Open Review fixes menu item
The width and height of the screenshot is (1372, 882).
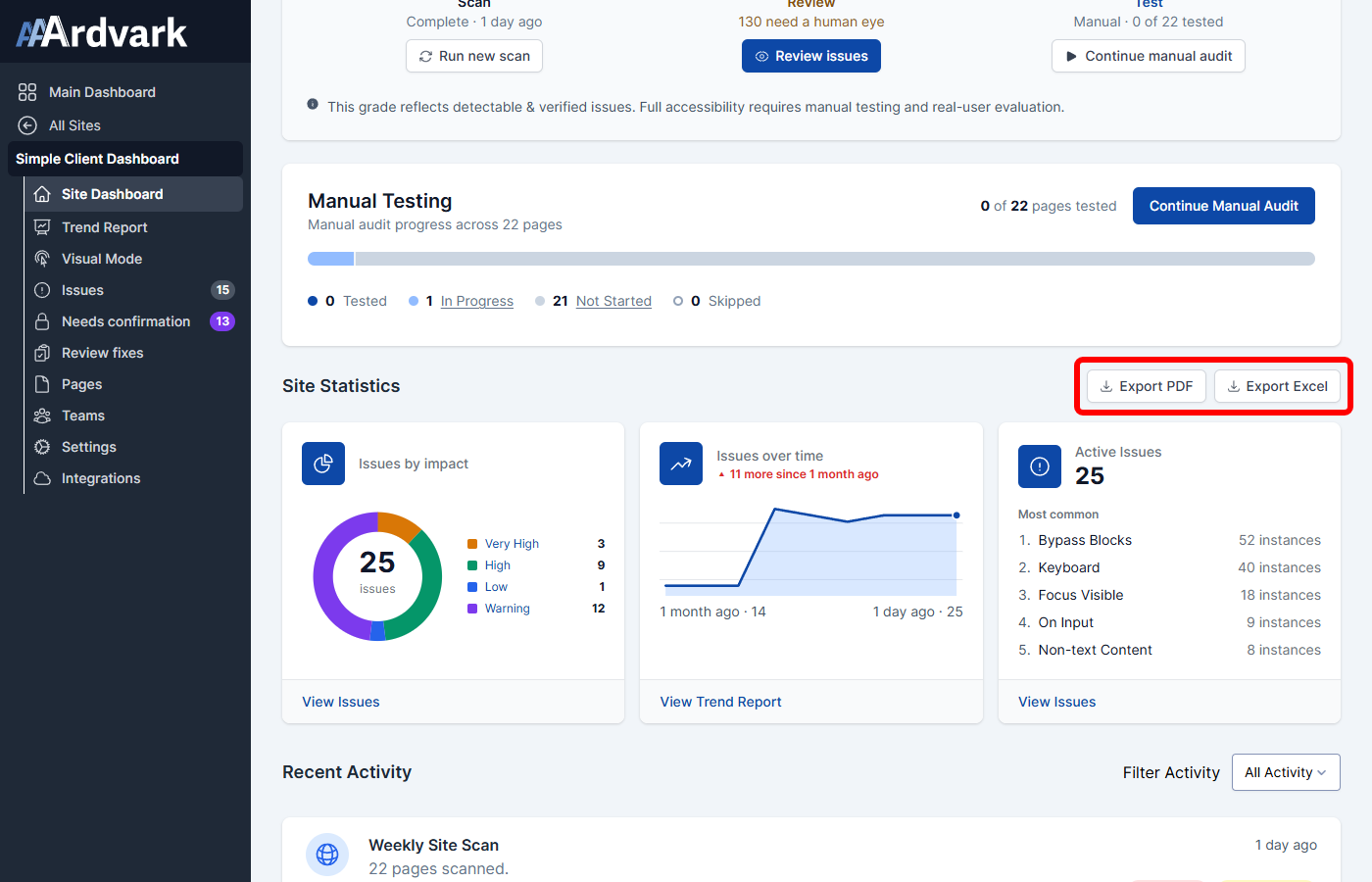133,353
